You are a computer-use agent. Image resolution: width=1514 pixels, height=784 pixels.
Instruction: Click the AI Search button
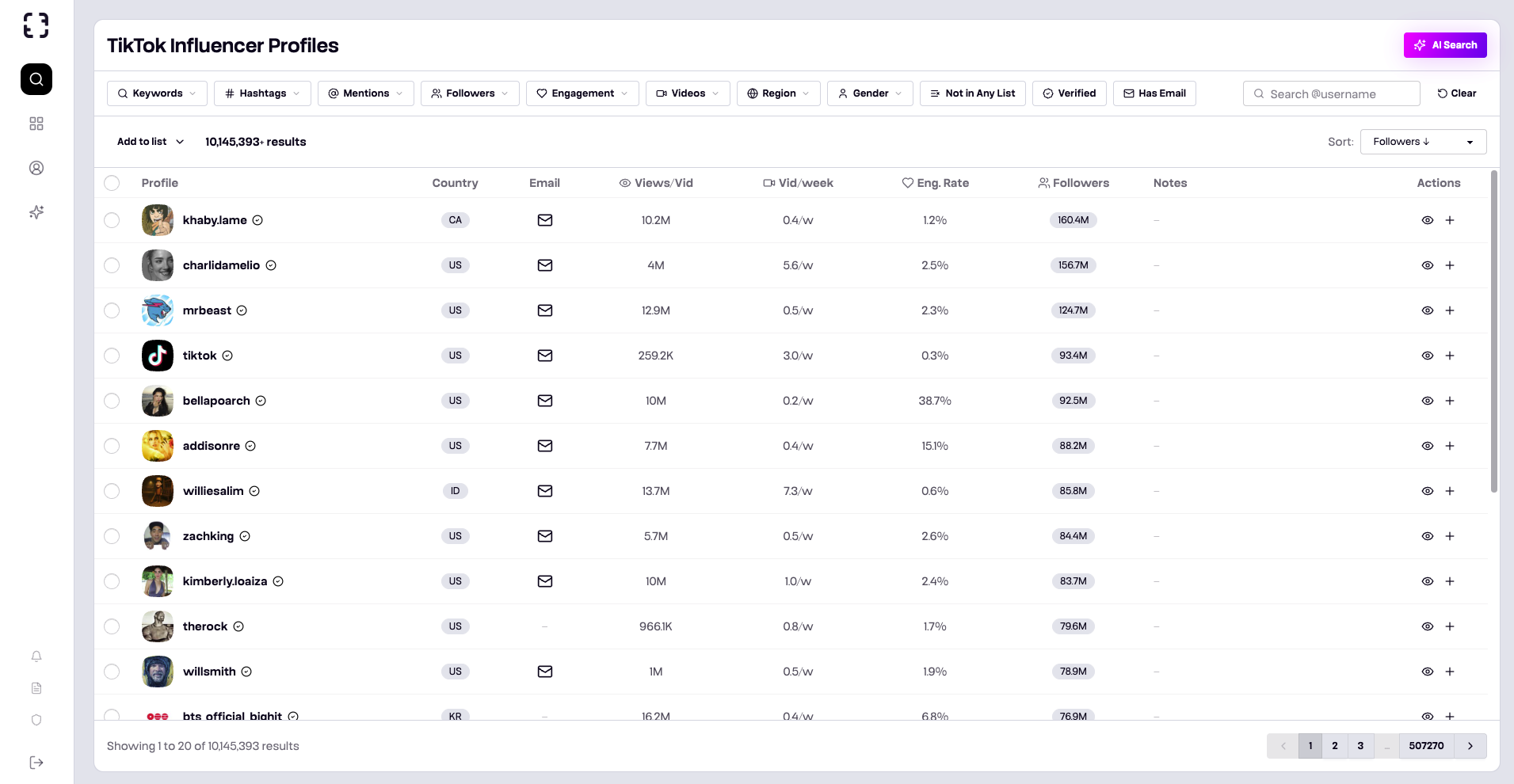pyautogui.click(x=1444, y=45)
